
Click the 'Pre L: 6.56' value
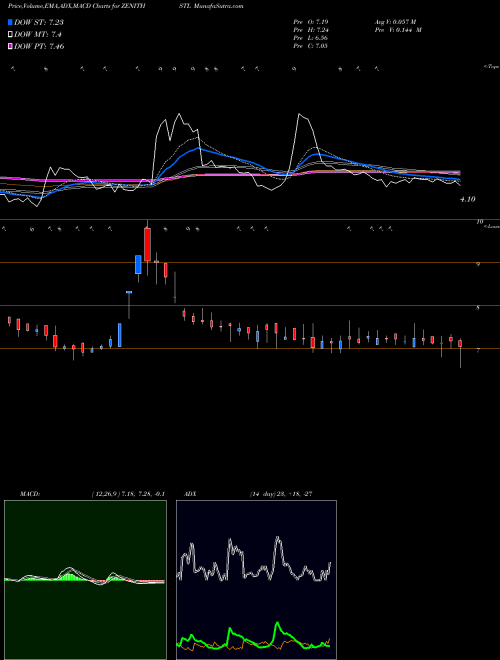(310, 38)
